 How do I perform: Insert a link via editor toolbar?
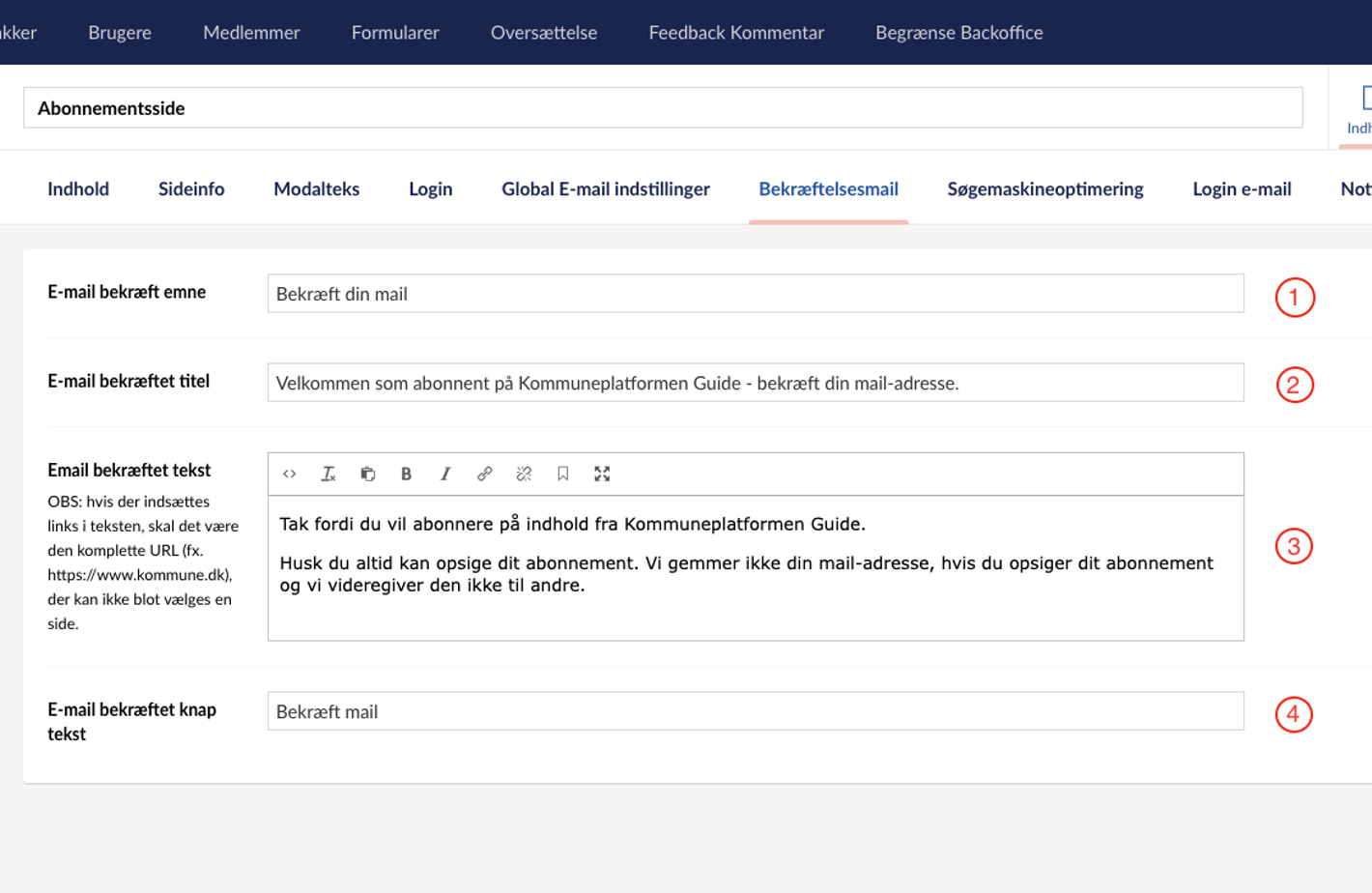click(484, 474)
